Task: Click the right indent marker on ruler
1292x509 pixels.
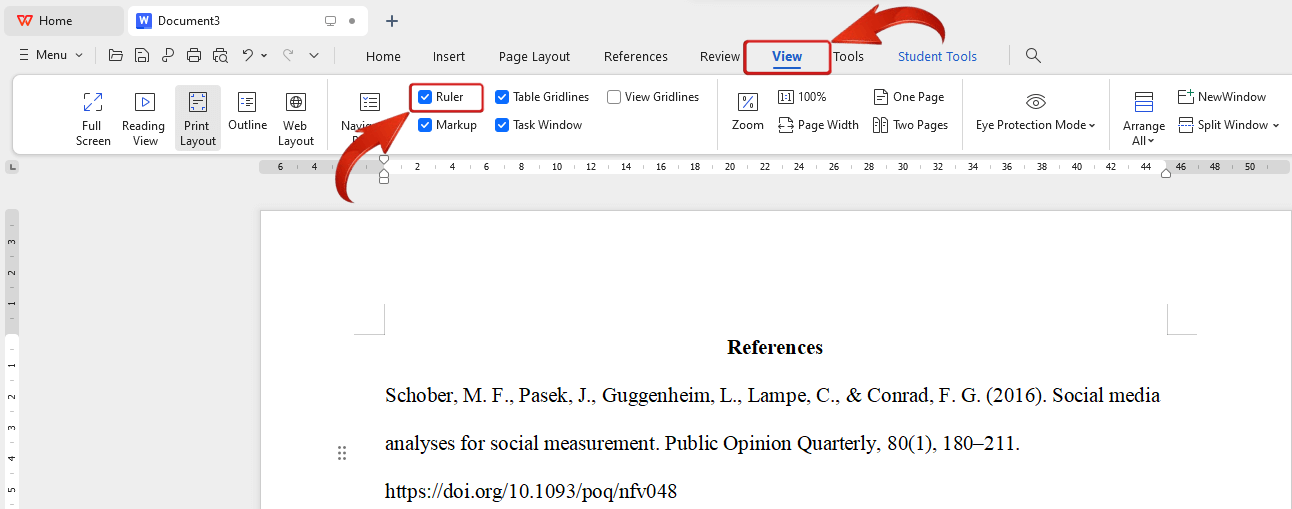Action: point(1166,173)
